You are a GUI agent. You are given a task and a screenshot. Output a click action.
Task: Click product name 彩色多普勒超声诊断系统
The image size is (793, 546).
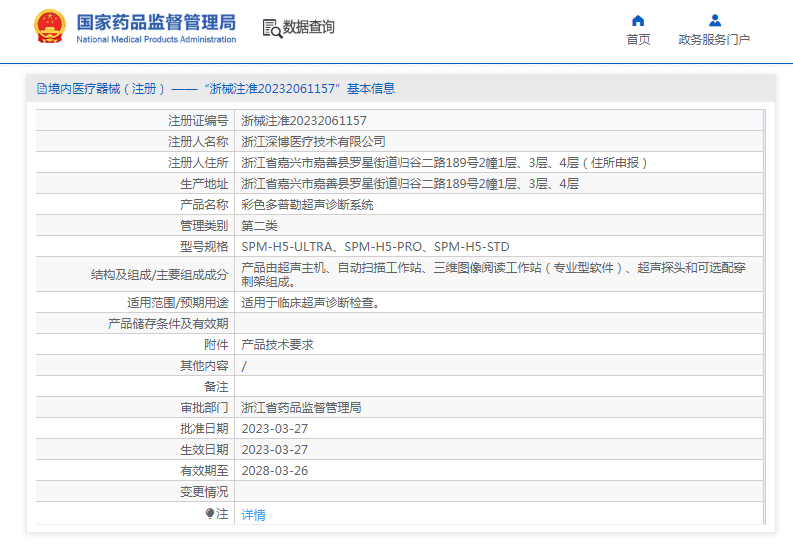[307, 204]
